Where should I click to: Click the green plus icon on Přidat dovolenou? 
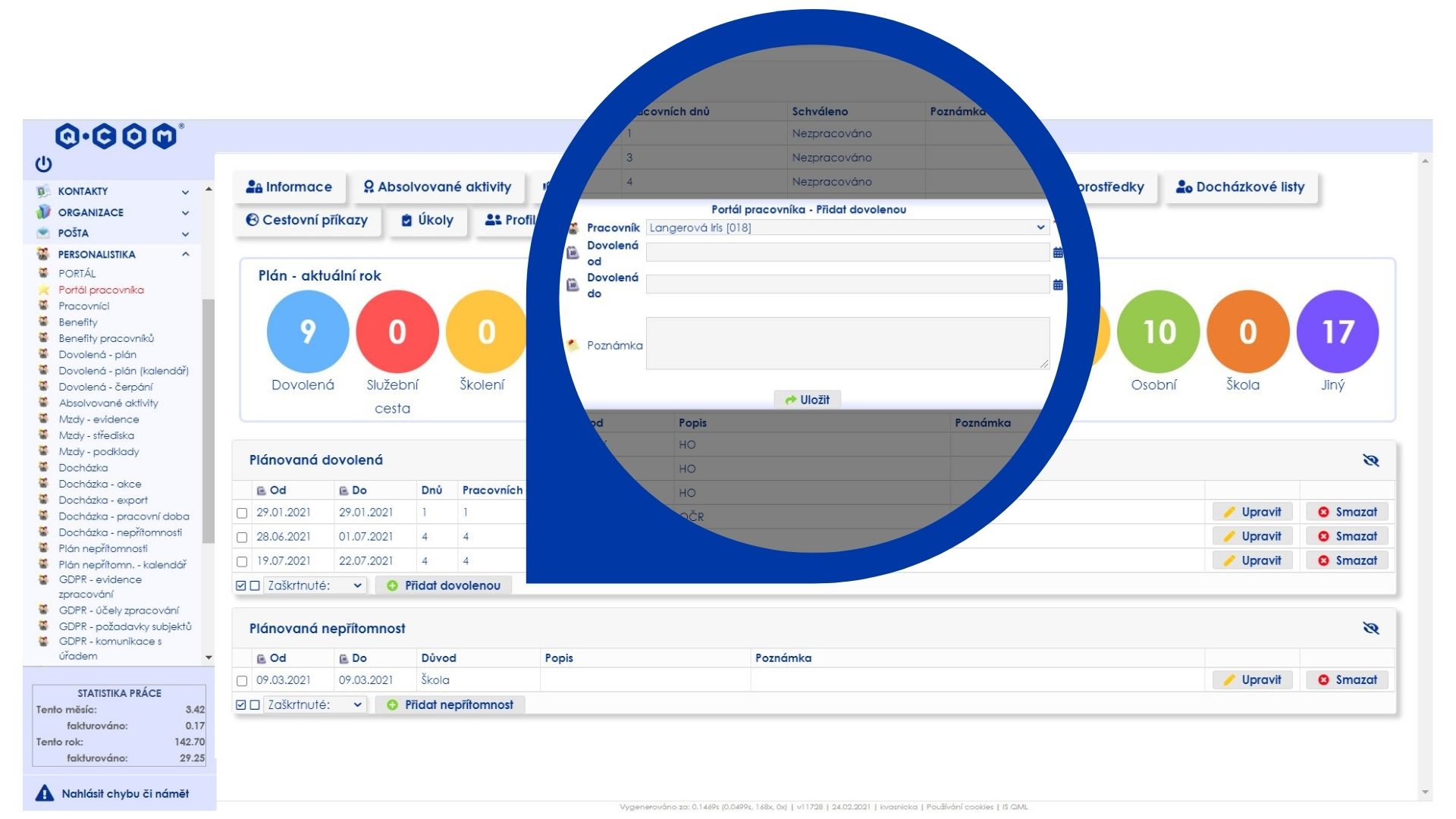tap(392, 585)
